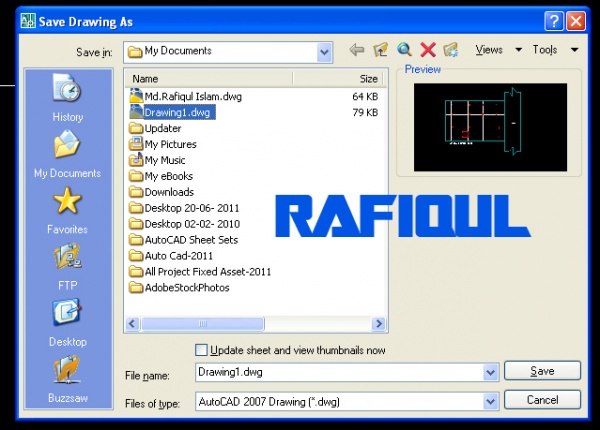Expand the Save in folder dropdown
The width and height of the screenshot is (600, 430).
pyautogui.click(x=324, y=52)
